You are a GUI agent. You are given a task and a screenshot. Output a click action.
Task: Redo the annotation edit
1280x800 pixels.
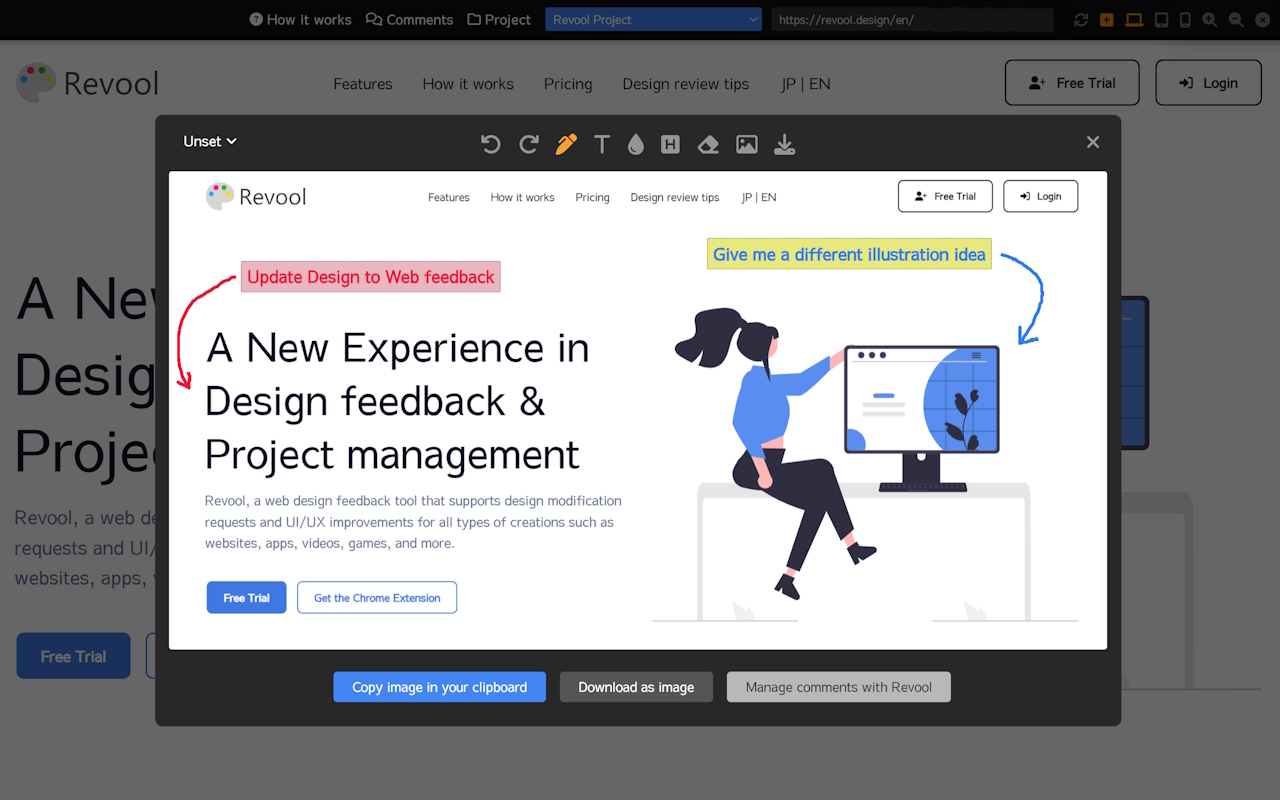tap(529, 144)
